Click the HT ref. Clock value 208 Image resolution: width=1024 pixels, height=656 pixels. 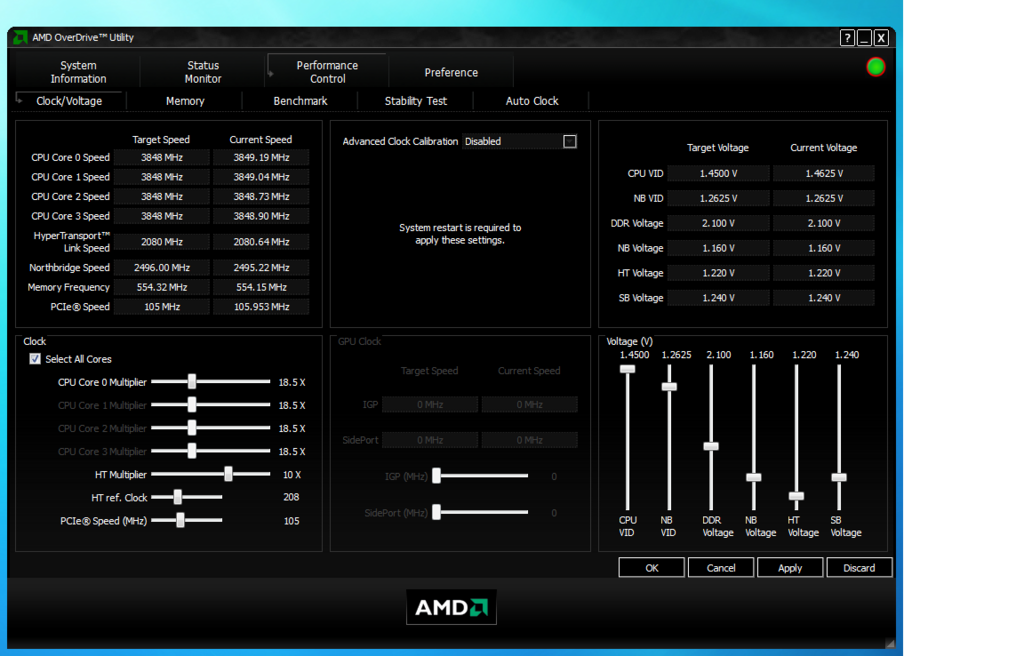pyautogui.click(x=291, y=497)
